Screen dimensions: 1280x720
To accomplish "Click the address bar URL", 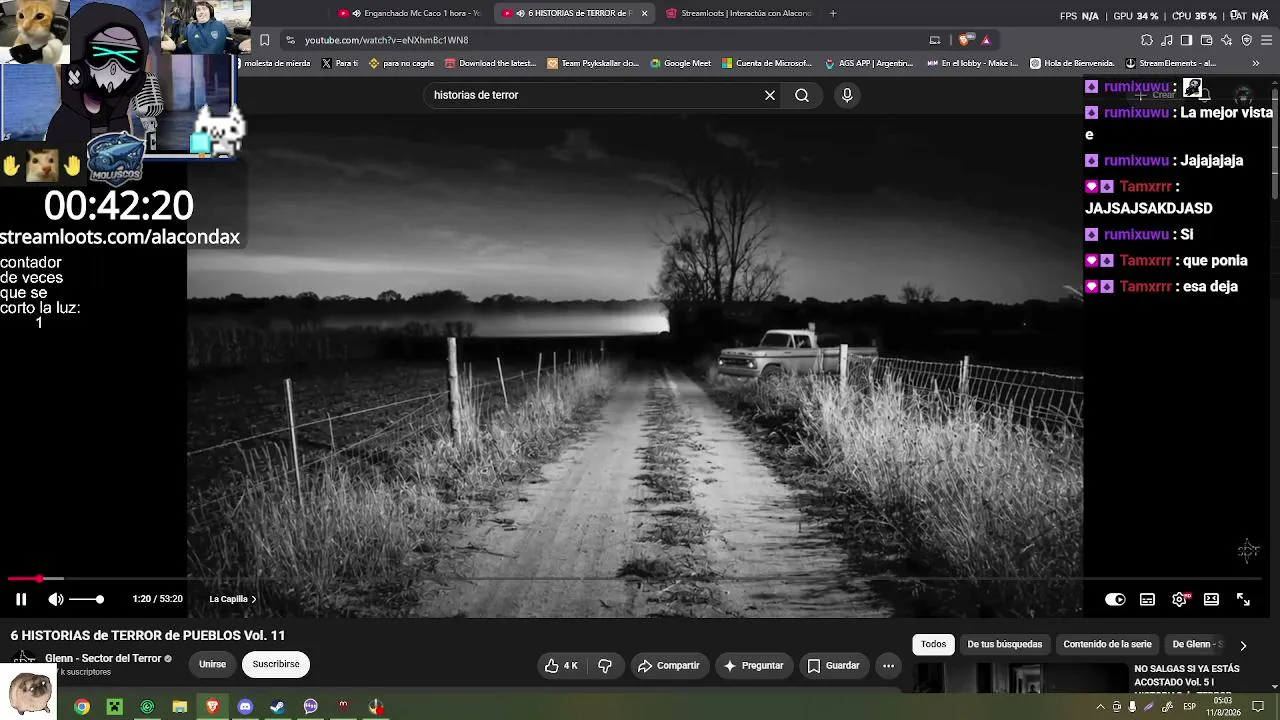I will [x=386, y=40].
